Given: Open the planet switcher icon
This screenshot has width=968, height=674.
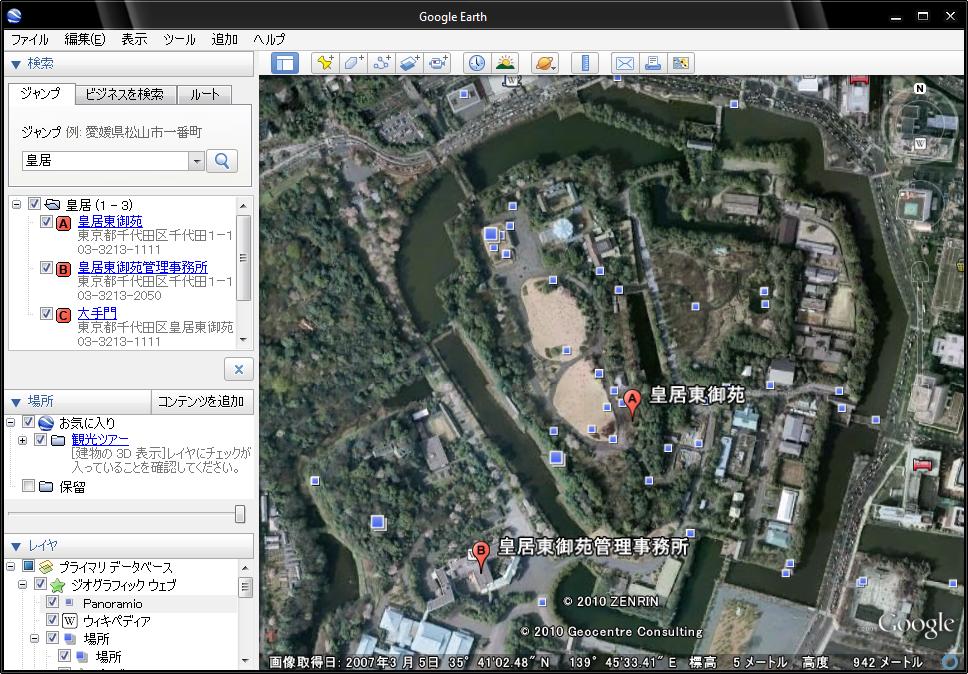Looking at the screenshot, I should (x=545, y=63).
